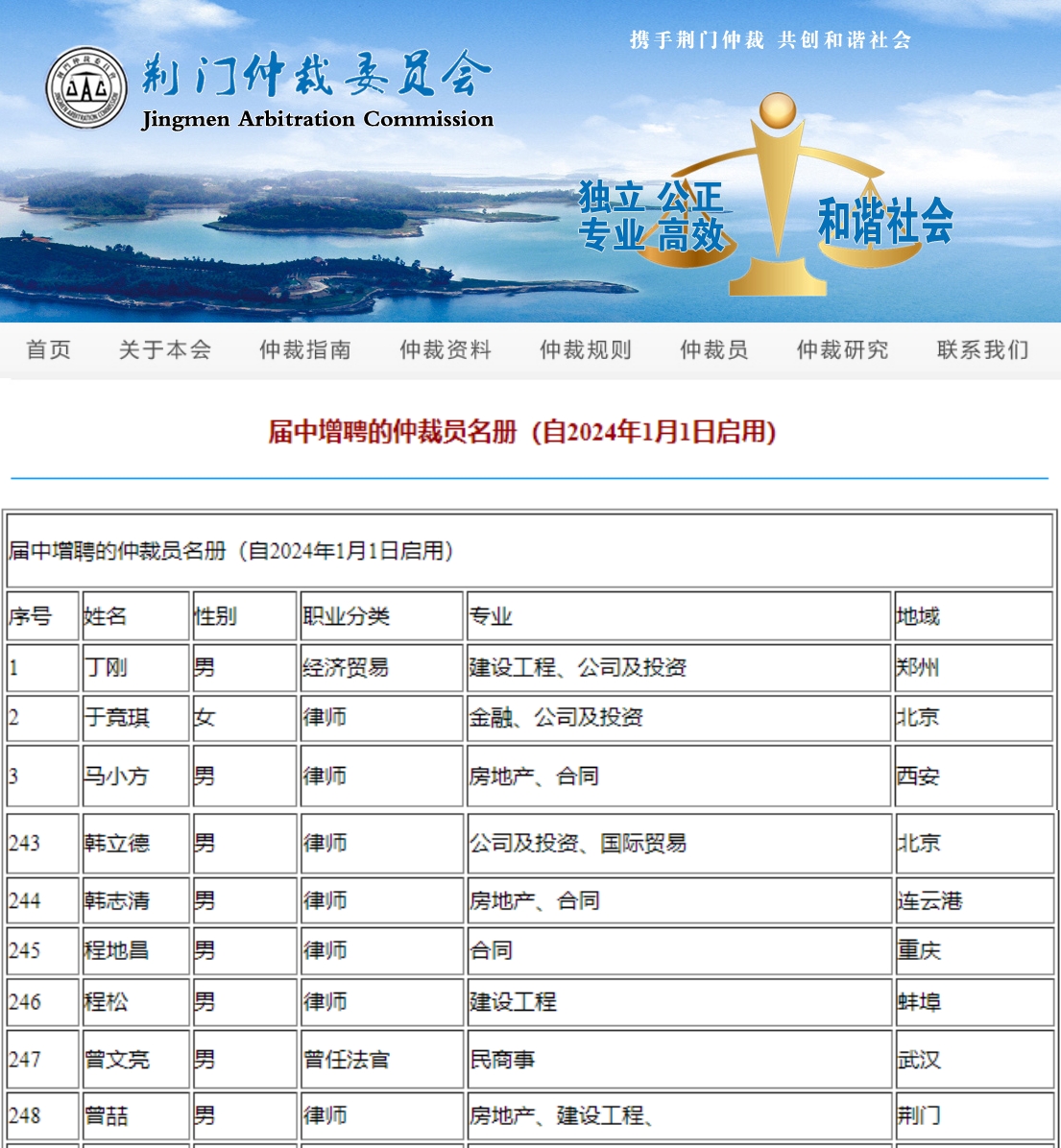Viewport: 1061px width, 1148px height.
Task: Click the 荆门仲裁委员会 calligraphy site title
Action: click(316, 75)
